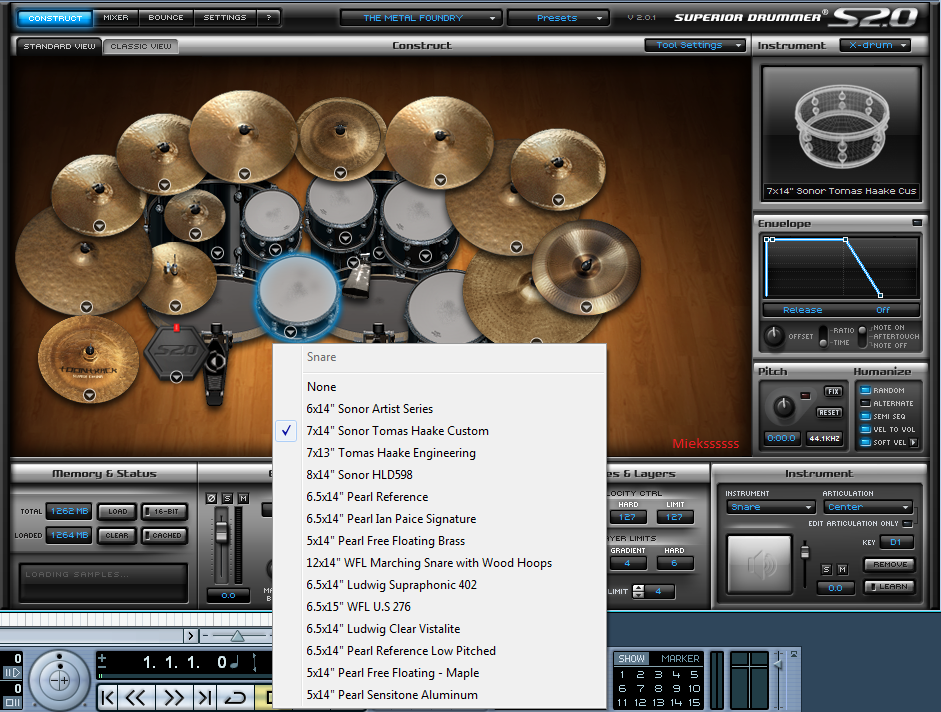Toggle Edit Articulation Only
The width and height of the screenshot is (941, 712).
(x=907, y=523)
